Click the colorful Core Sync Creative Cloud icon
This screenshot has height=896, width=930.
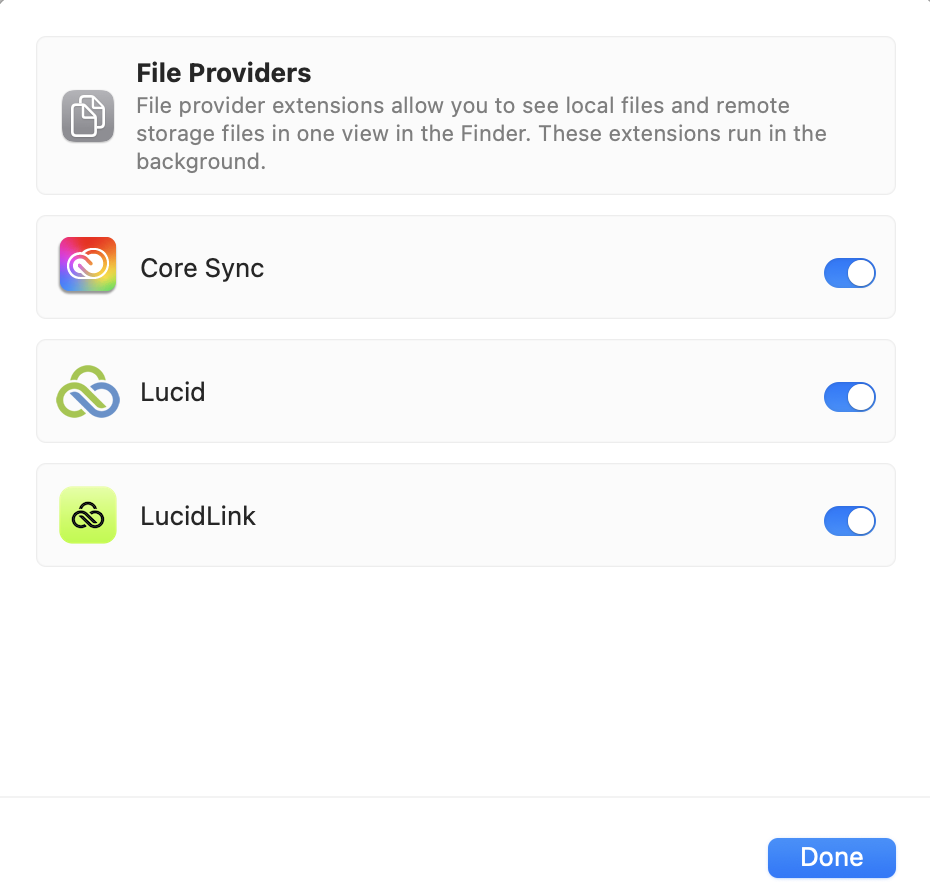(x=88, y=264)
